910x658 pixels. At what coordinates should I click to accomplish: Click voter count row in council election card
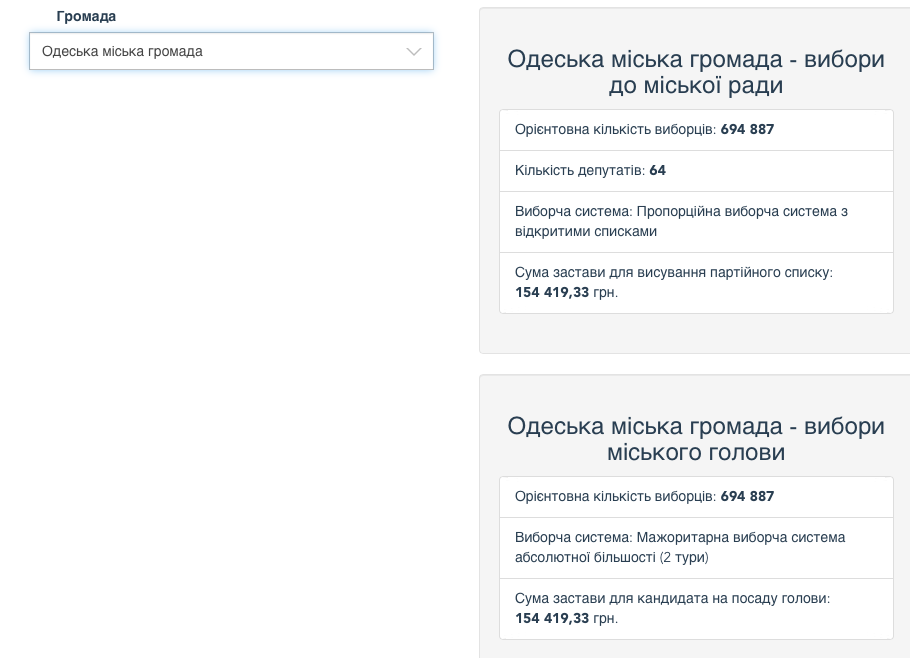[695, 130]
